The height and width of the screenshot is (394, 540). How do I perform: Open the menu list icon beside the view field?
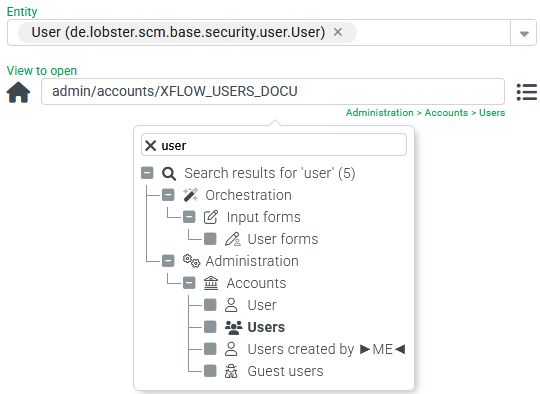(527, 92)
